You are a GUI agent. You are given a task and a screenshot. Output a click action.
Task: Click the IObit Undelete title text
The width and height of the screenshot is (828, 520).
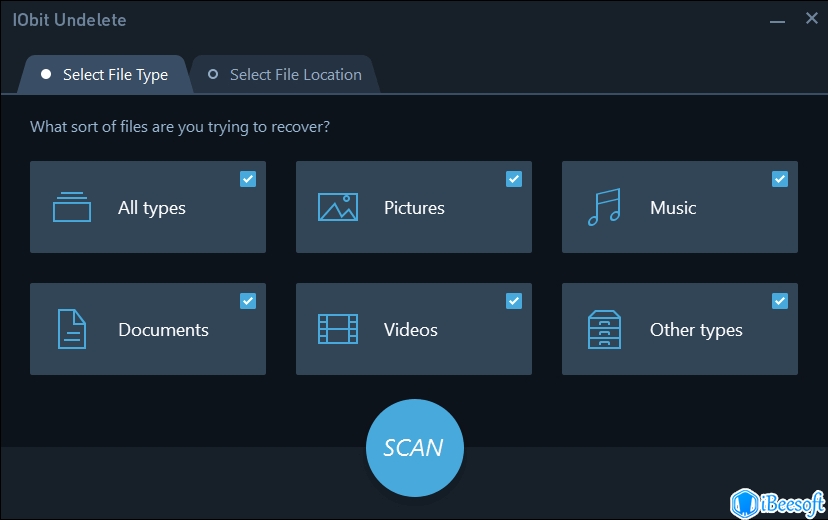click(x=69, y=20)
